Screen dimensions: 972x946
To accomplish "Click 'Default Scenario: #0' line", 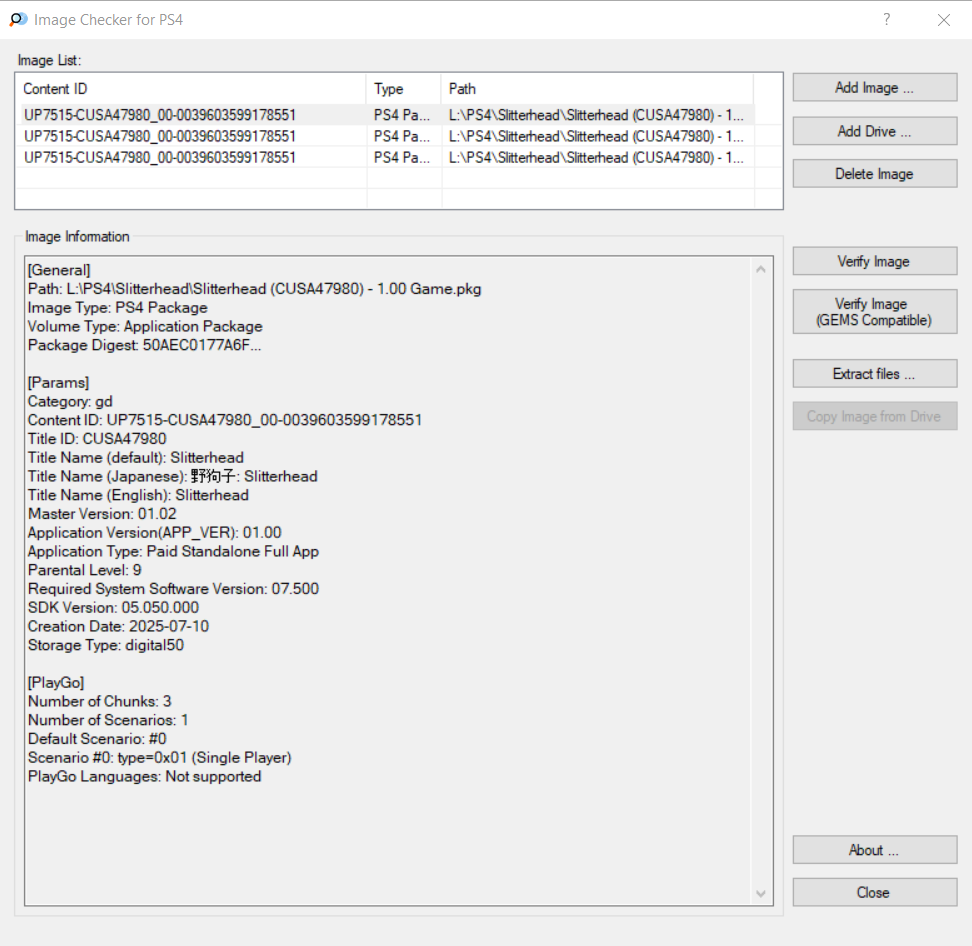I will pos(97,739).
